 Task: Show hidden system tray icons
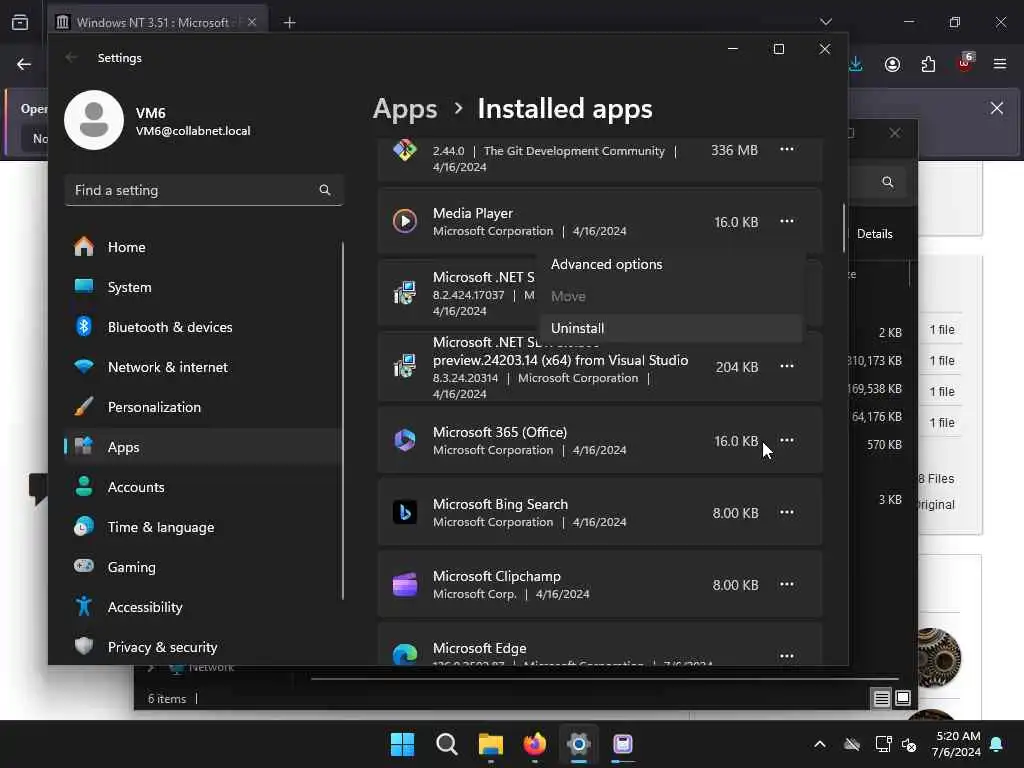(820, 744)
